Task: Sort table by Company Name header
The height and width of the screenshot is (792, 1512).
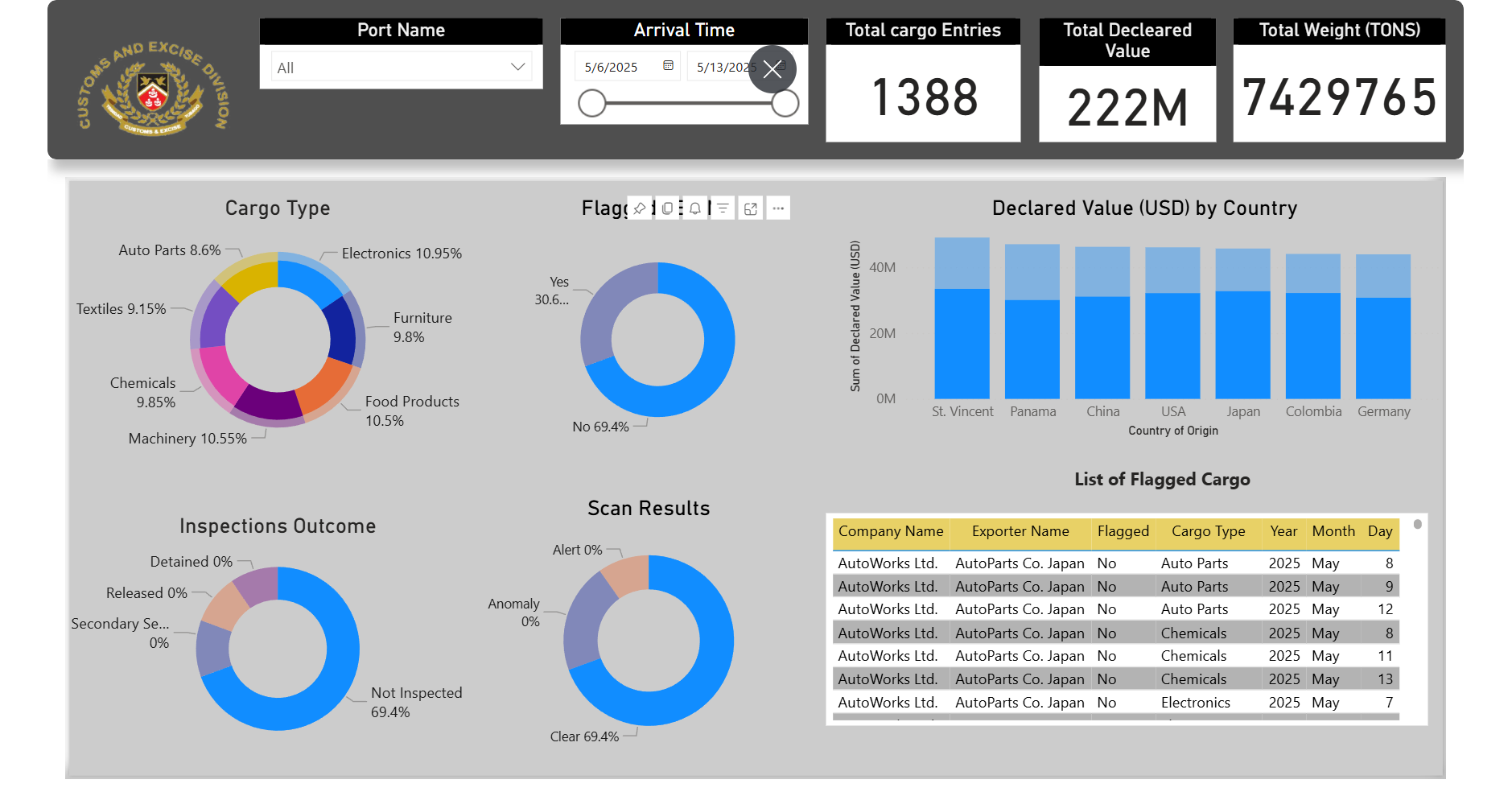Action: click(x=891, y=531)
